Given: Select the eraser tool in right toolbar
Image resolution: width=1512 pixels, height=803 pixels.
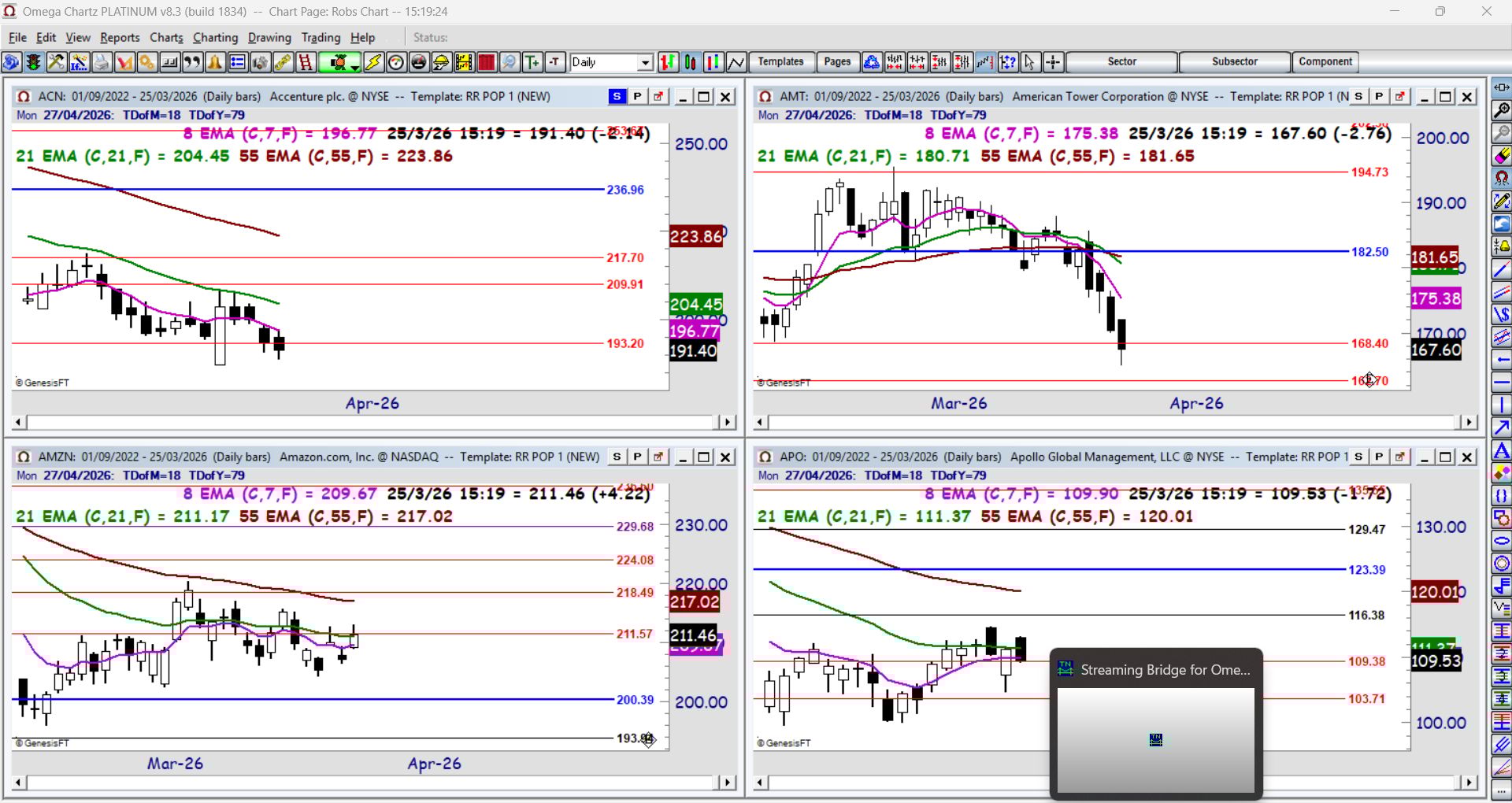Looking at the screenshot, I should 1502,156.
